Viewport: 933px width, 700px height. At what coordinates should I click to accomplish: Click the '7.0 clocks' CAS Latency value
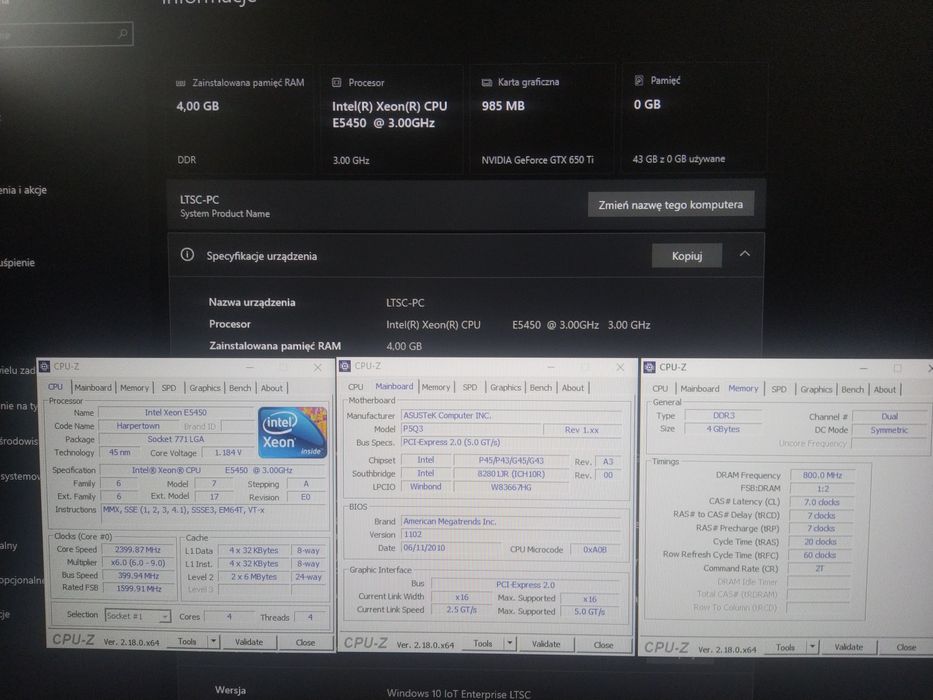click(822, 502)
